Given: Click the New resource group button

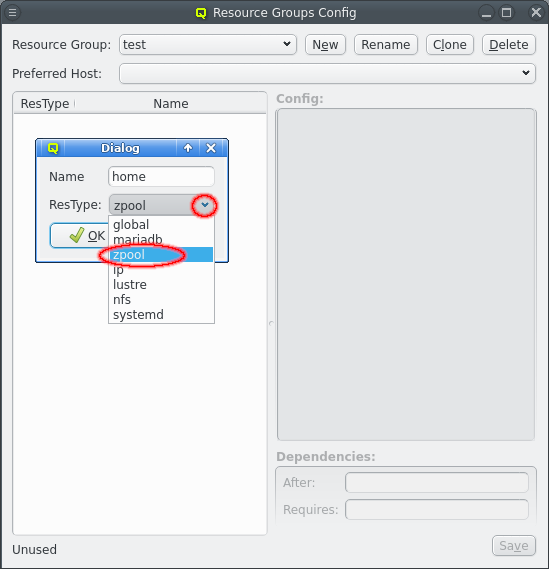Looking at the screenshot, I should [325, 45].
